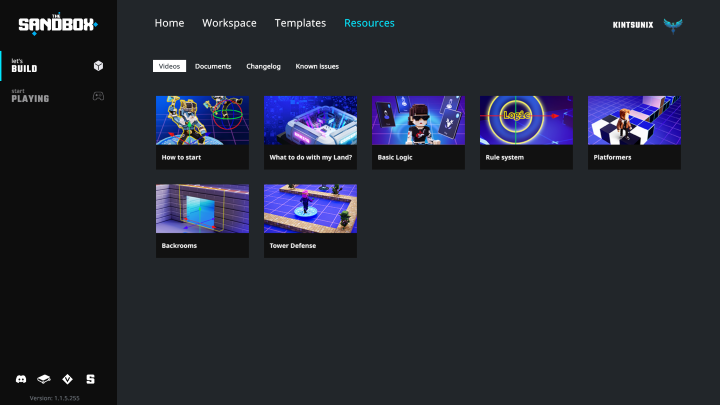Image resolution: width=720 pixels, height=405 pixels.
Task: Click the cube icon beside Build
Action: coord(98,66)
